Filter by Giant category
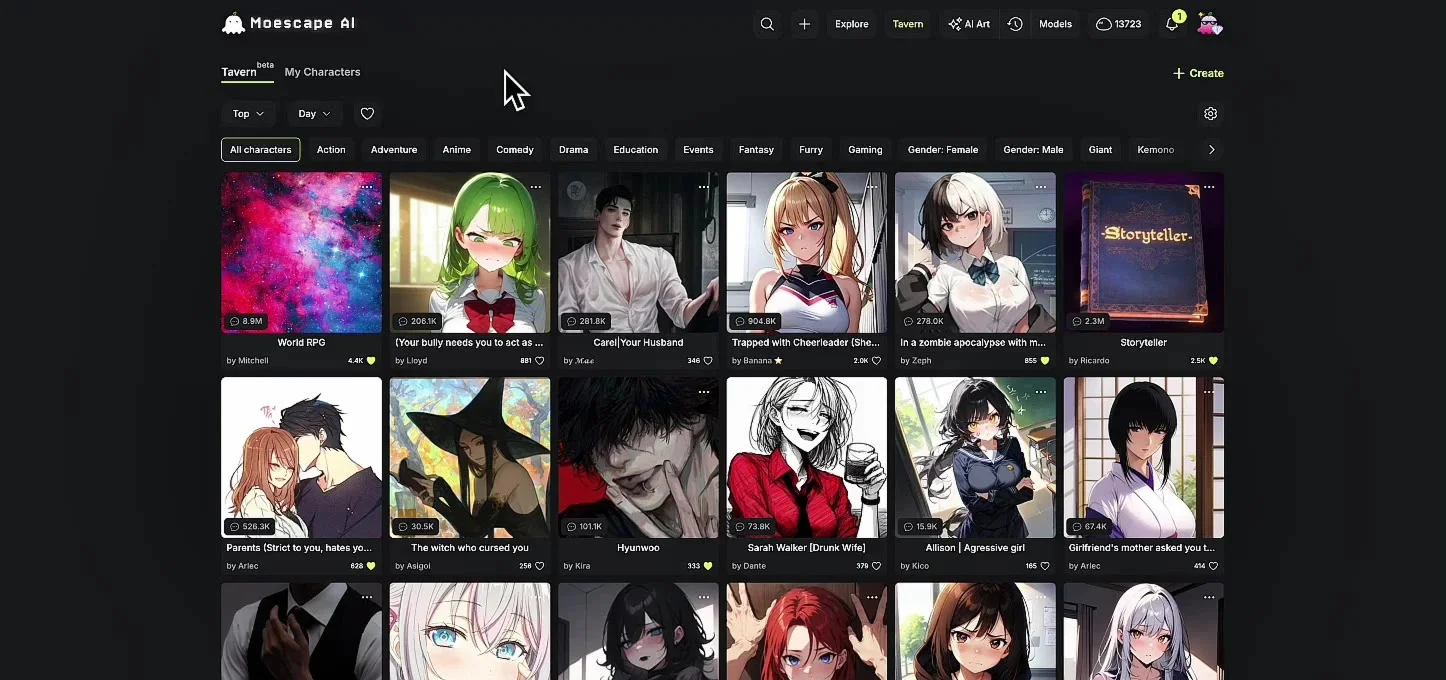This screenshot has width=1446, height=680. (x=1100, y=150)
